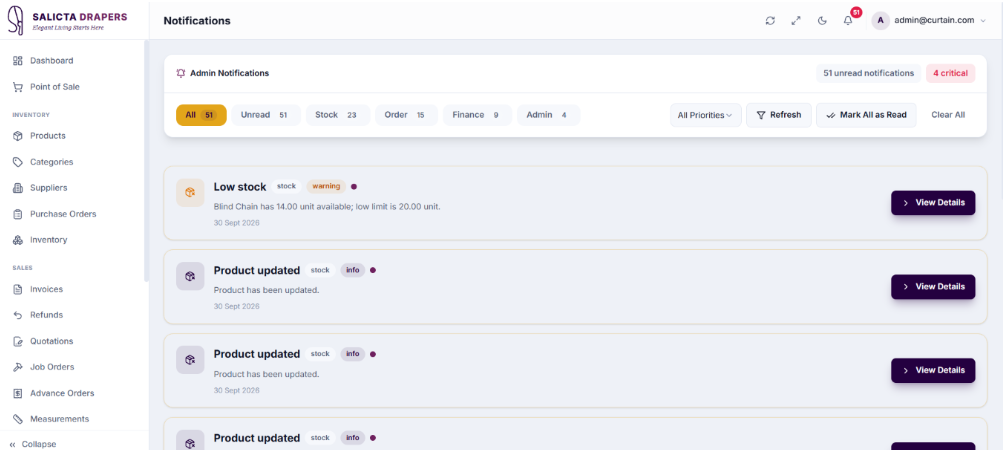Expand the All Priorities dropdown
1003x450 pixels.
(706, 115)
